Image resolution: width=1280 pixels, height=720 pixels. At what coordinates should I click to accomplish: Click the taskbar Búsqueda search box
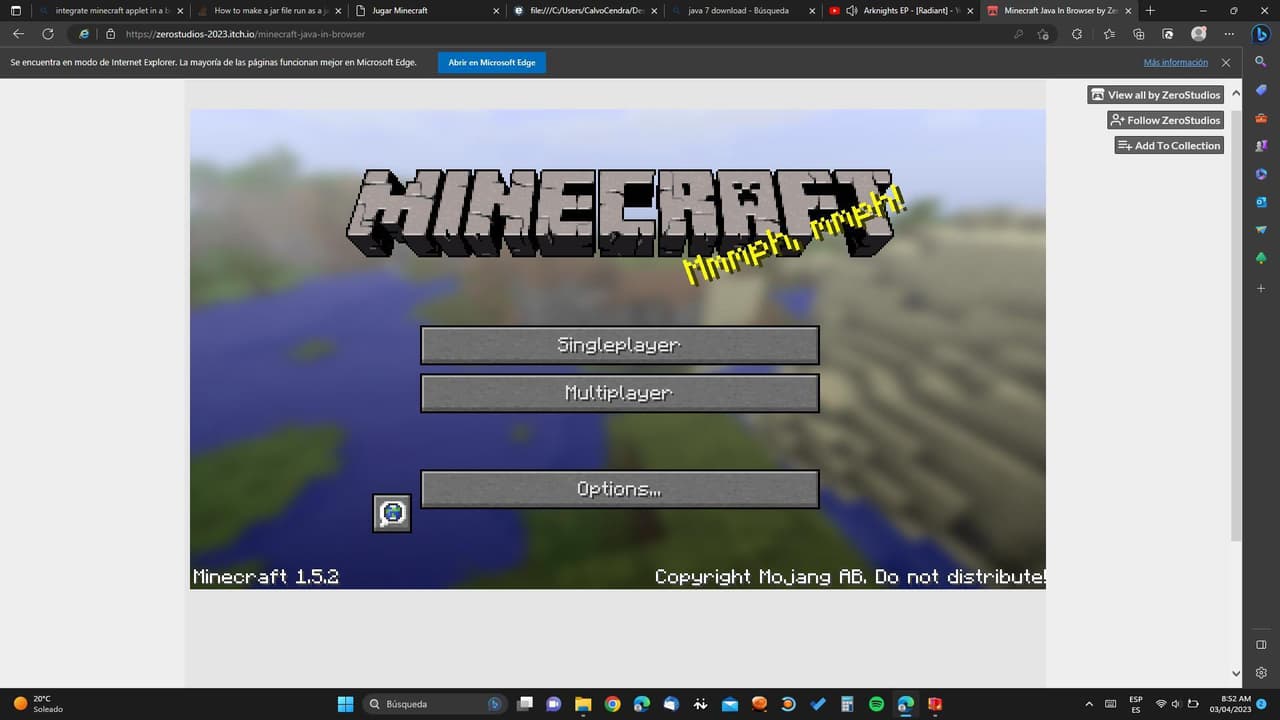tap(434, 704)
